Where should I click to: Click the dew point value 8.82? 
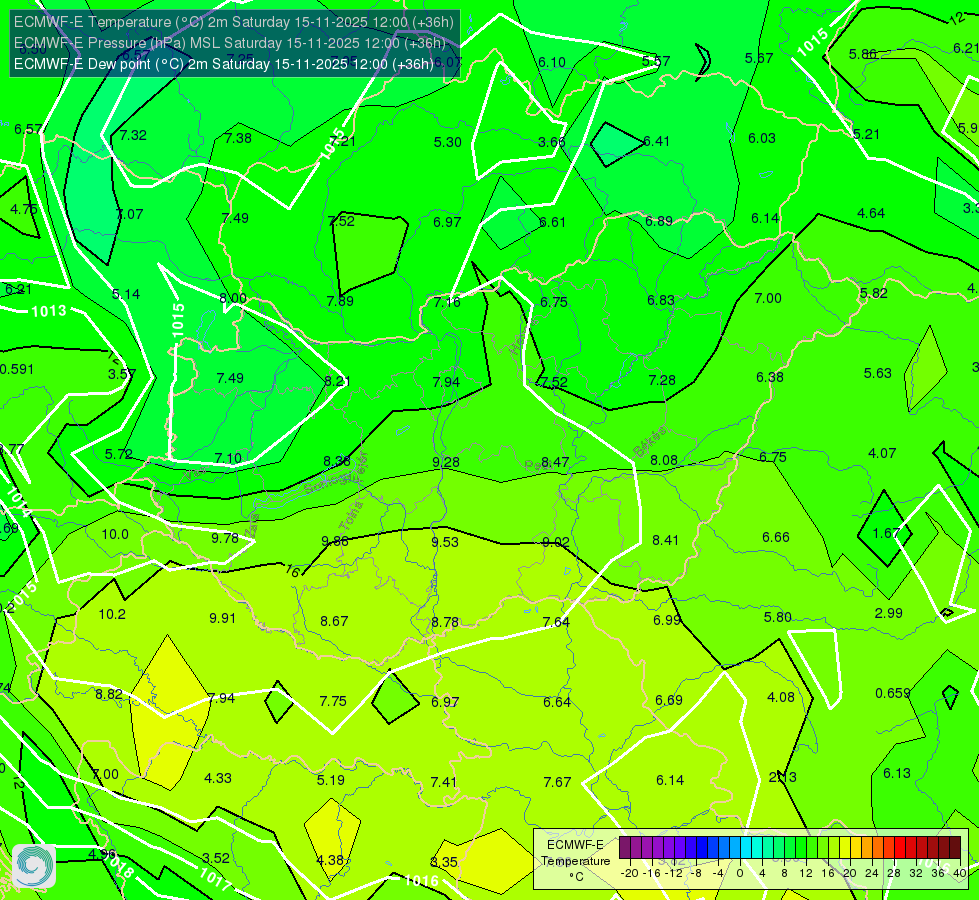coord(109,694)
